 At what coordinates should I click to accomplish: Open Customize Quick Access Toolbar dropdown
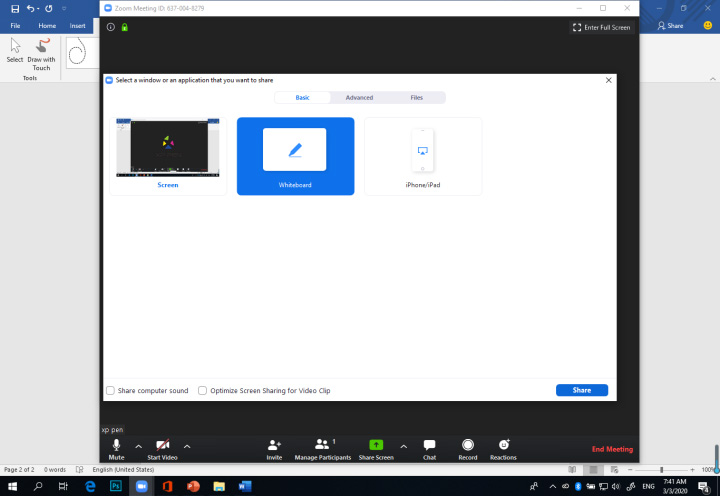click(64, 8)
